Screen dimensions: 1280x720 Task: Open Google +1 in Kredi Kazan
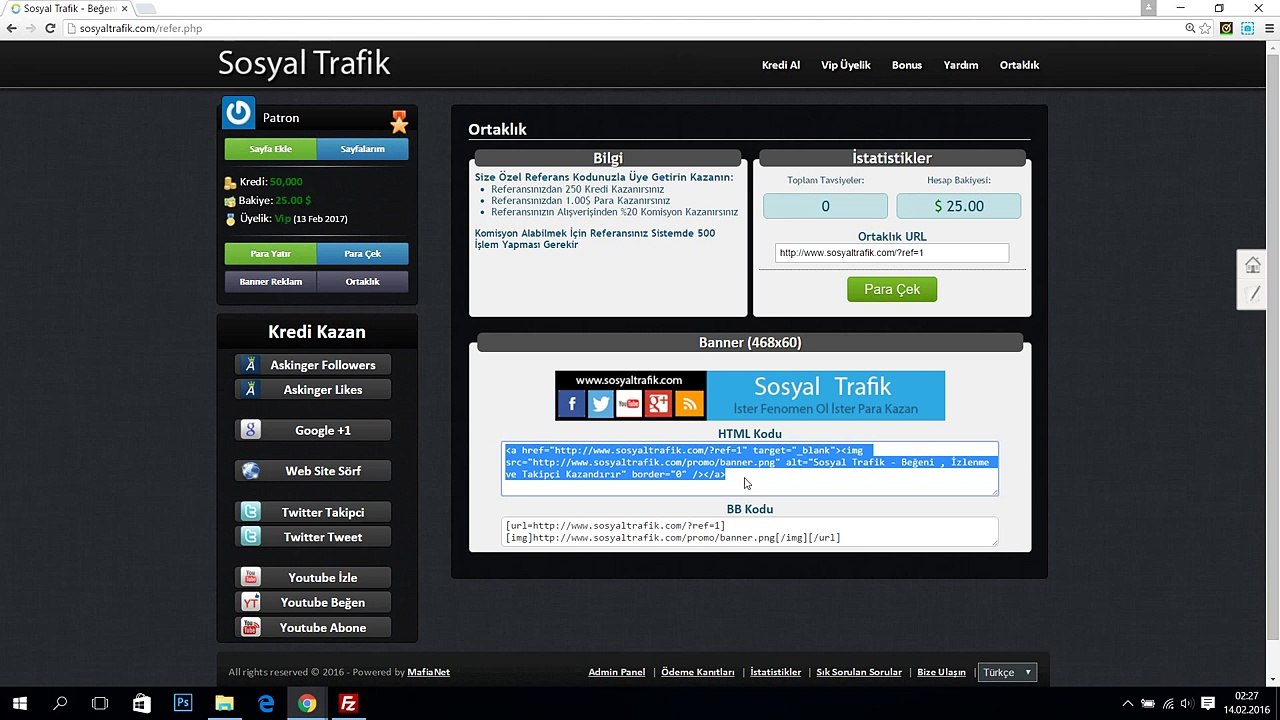pos(313,431)
